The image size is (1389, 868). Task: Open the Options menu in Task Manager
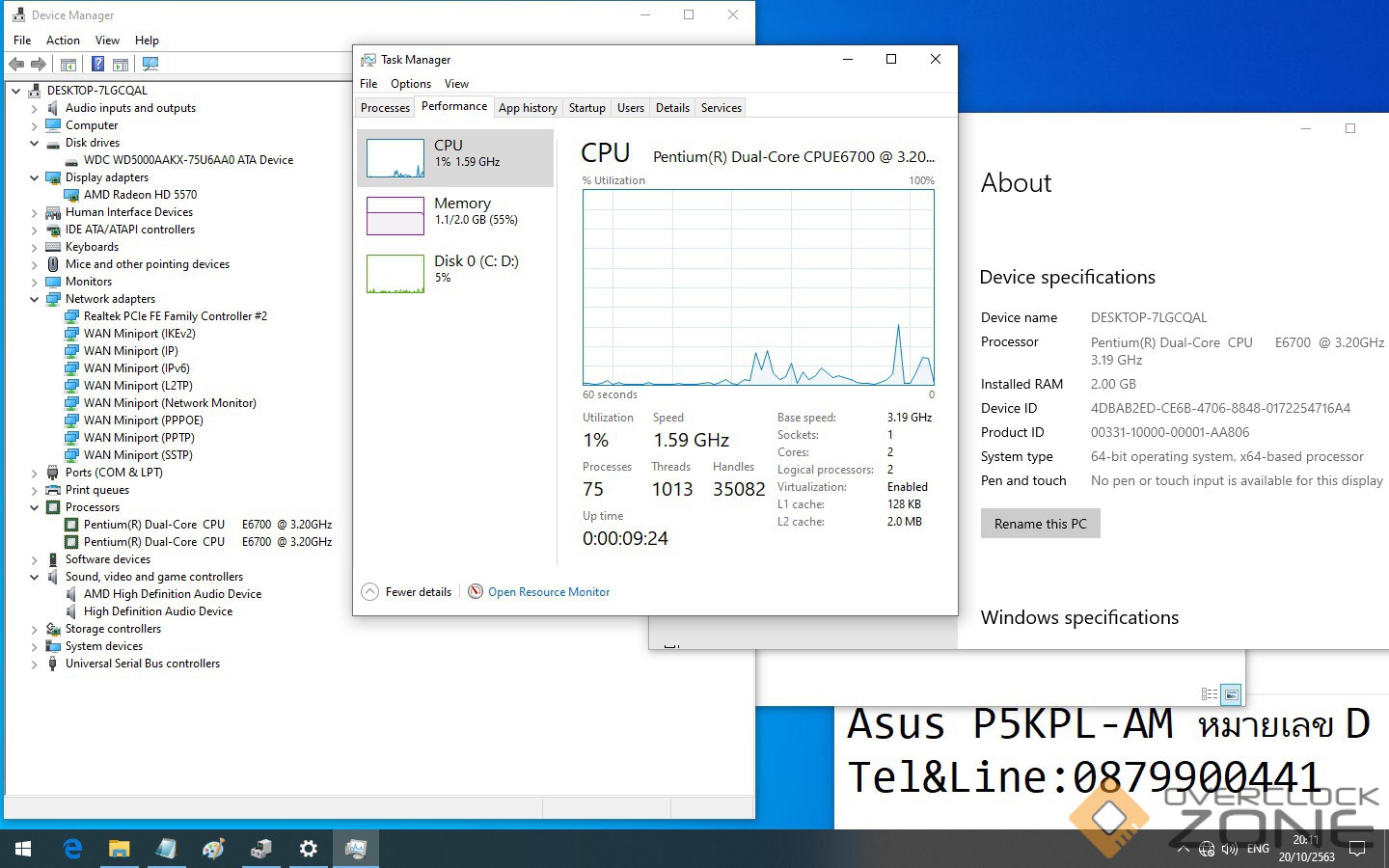tap(411, 84)
